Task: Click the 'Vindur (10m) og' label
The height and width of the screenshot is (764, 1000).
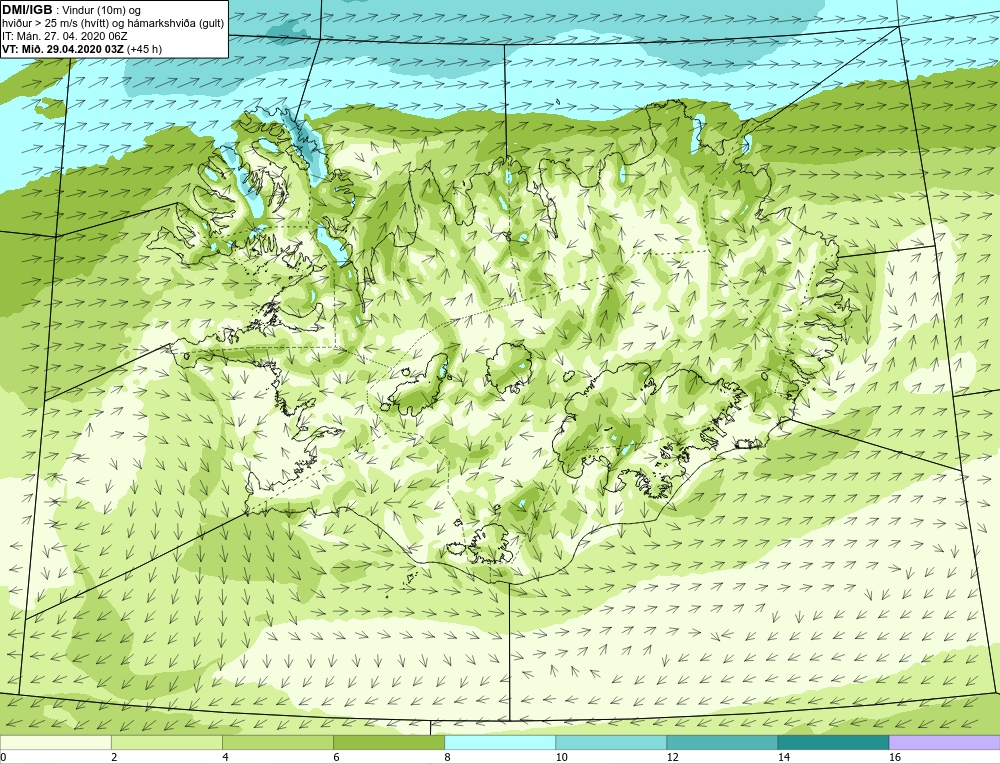Action: click(x=101, y=10)
